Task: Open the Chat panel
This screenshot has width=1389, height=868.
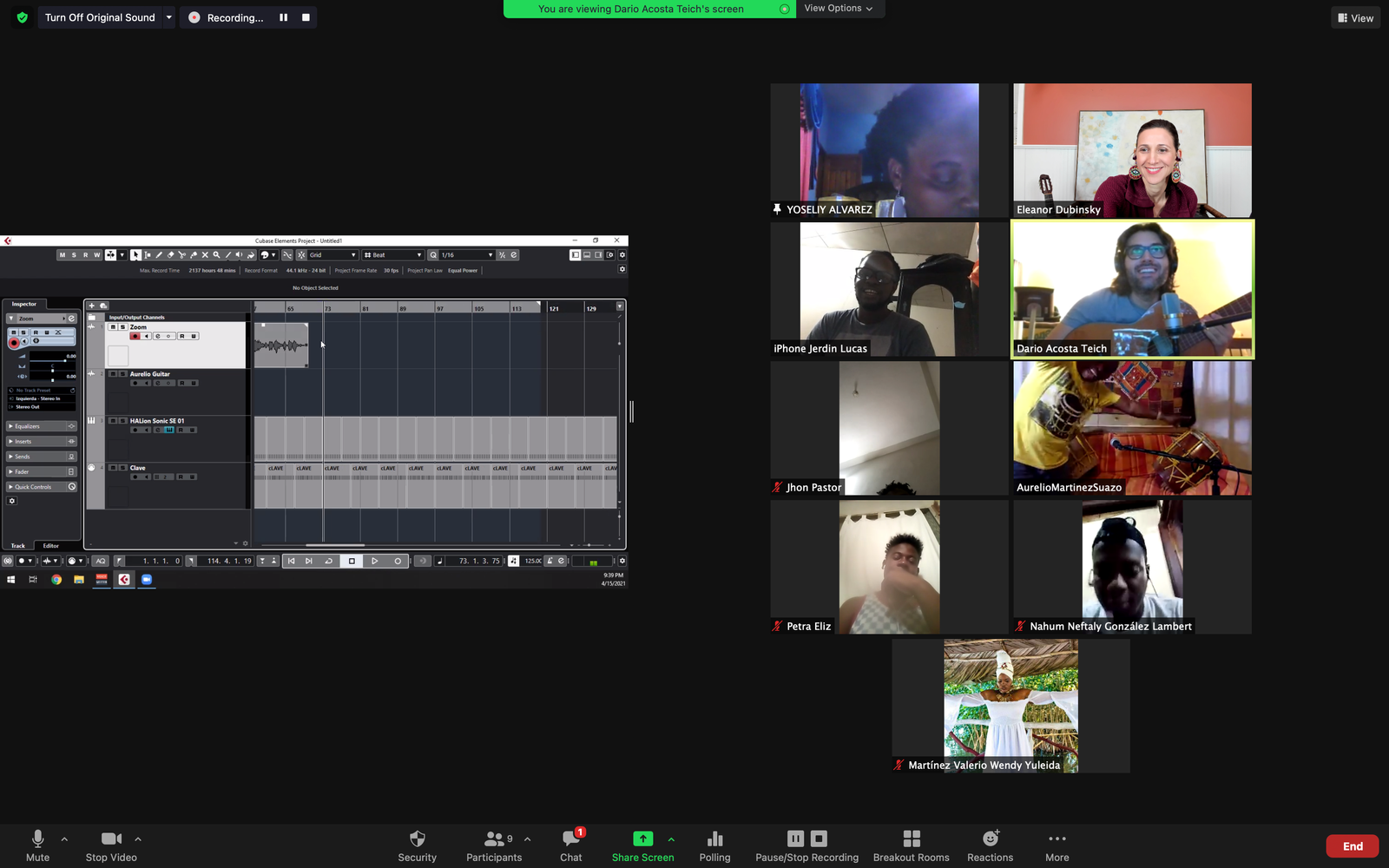Action: (x=571, y=838)
